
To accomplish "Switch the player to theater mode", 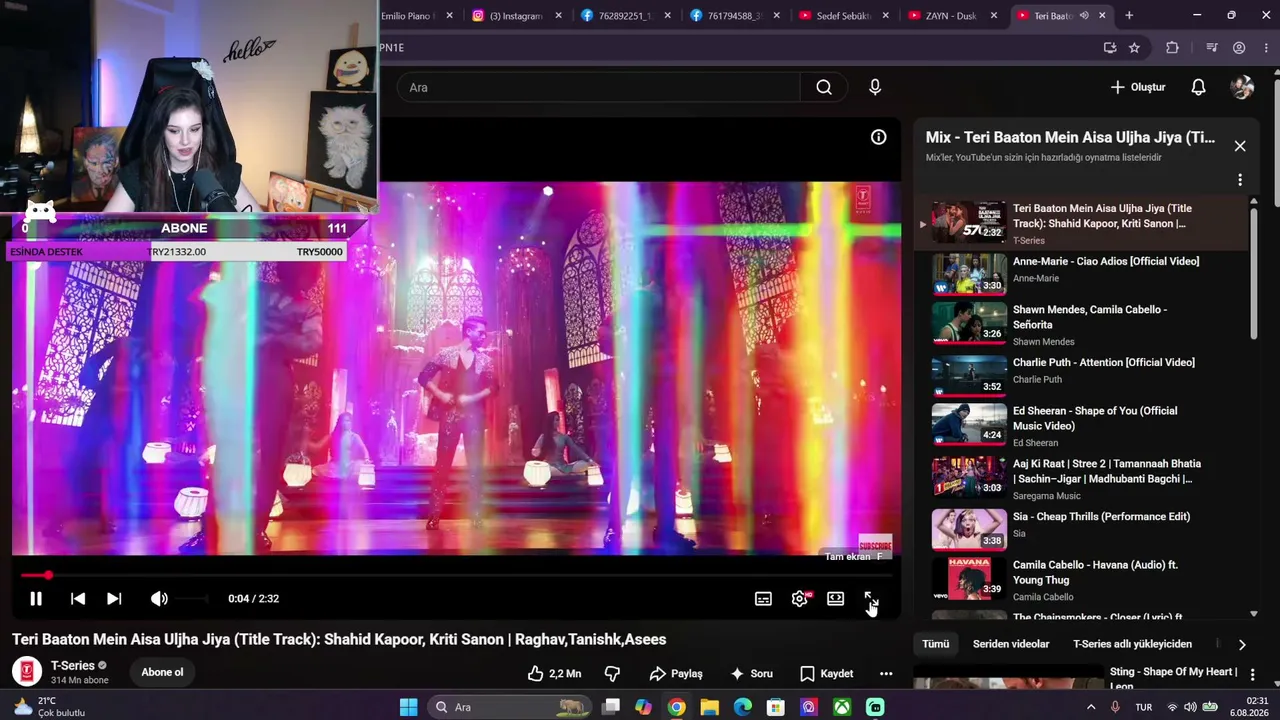I will (835, 599).
